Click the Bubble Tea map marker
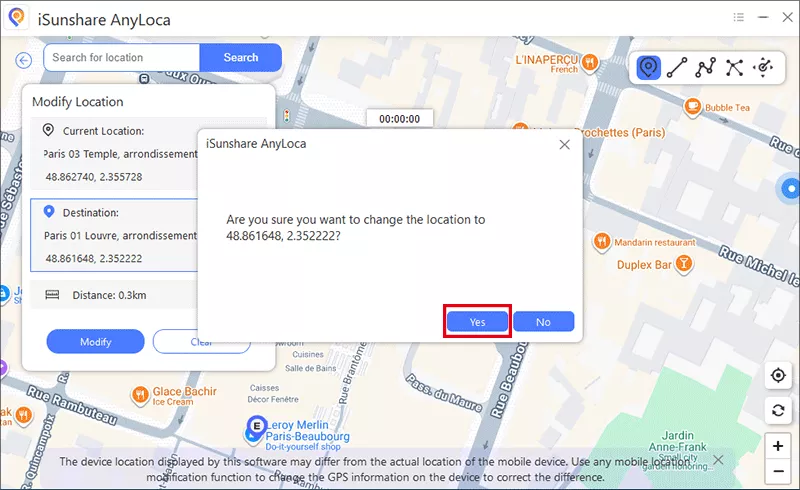The width and height of the screenshot is (800, 490). (692, 107)
